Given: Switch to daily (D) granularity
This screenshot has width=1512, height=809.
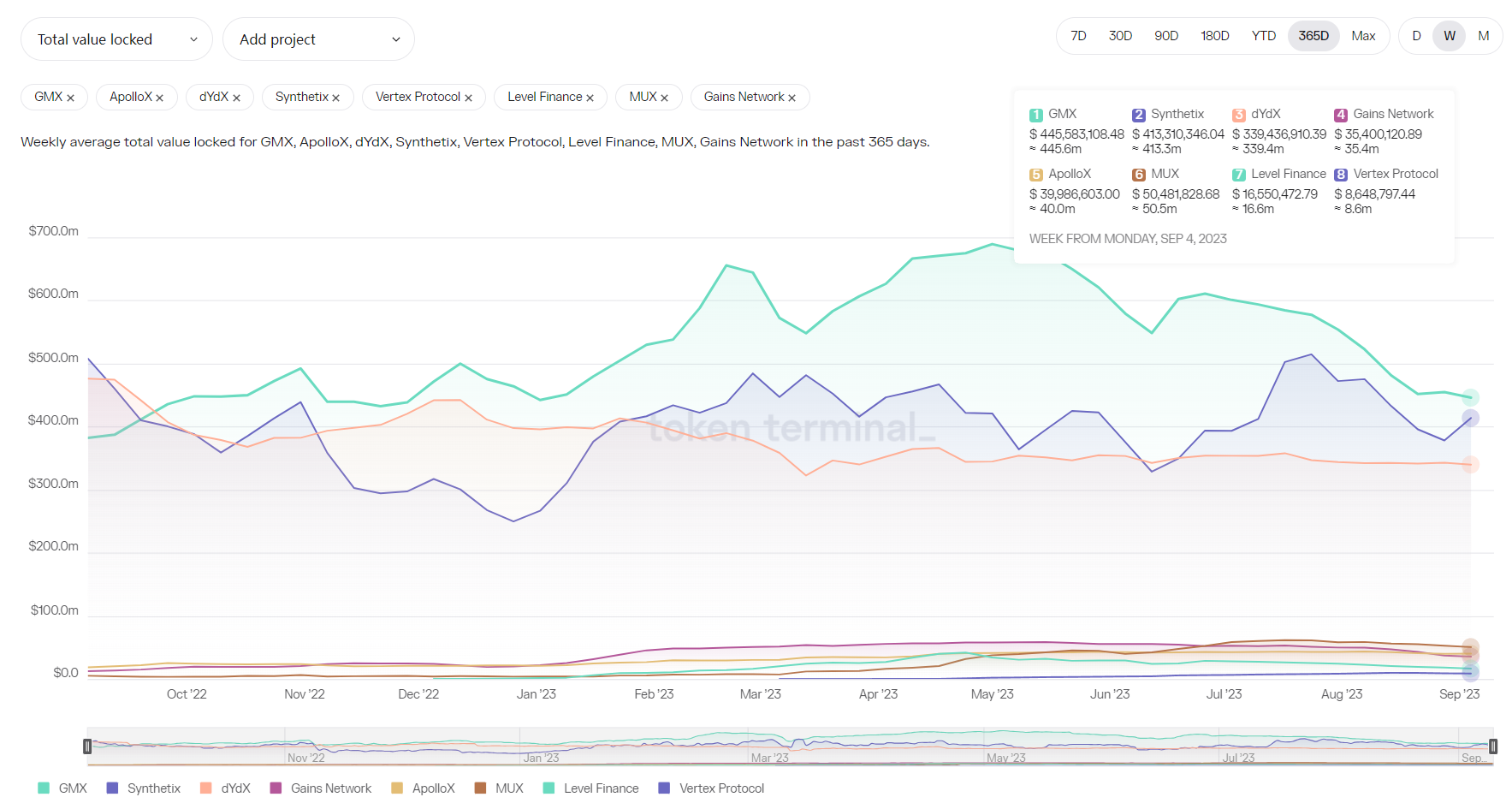Looking at the screenshot, I should tap(1416, 36).
